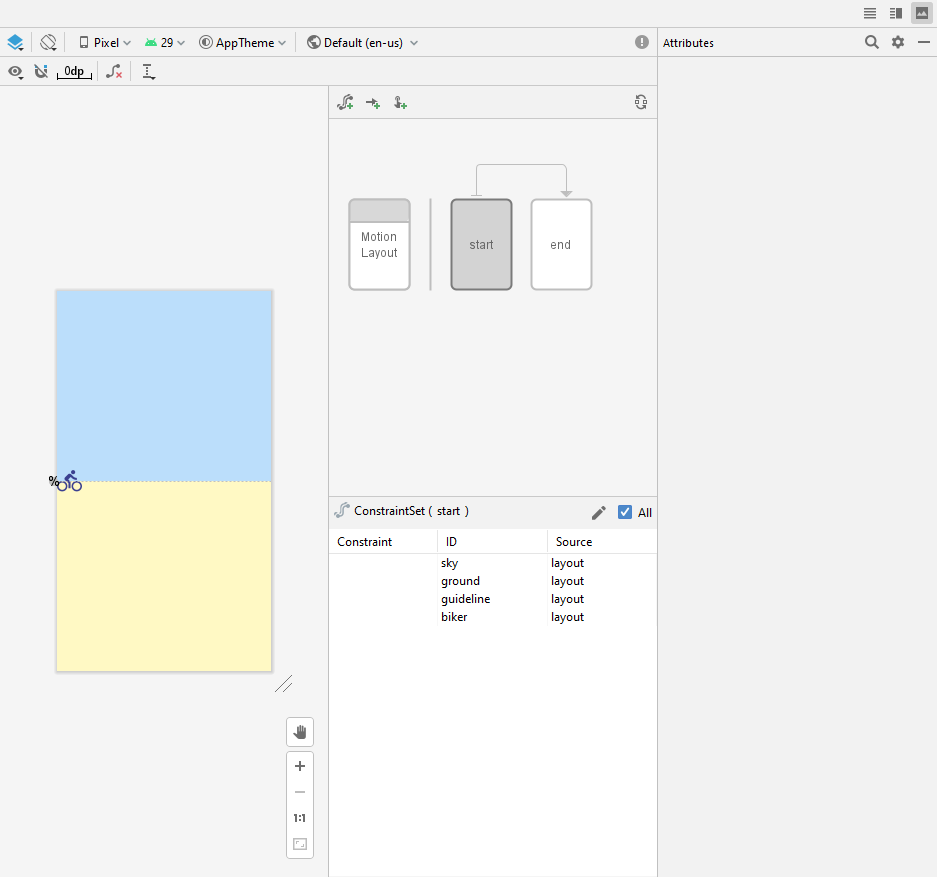Uncheck the All checkbox

[x=625, y=512]
